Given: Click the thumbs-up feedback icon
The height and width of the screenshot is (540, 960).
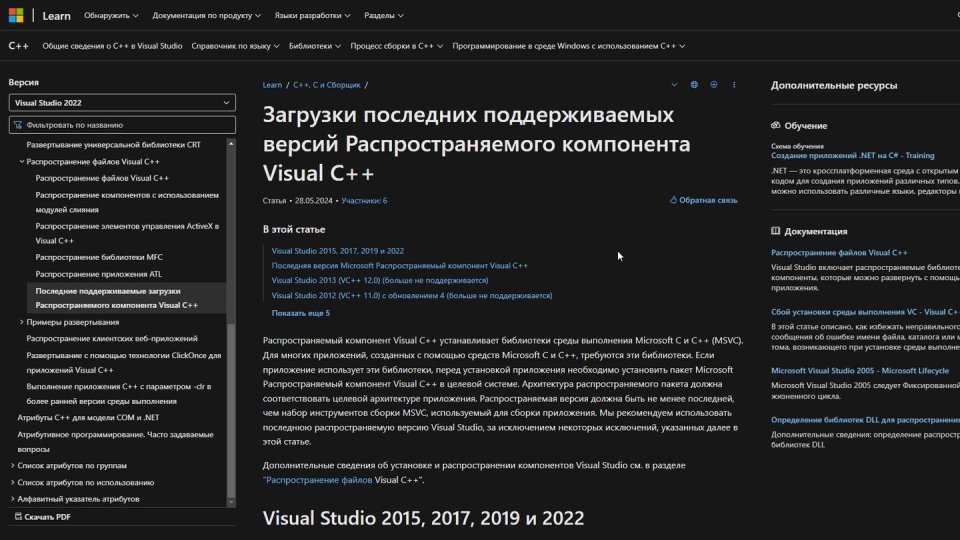Looking at the screenshot, I should pos(673,200).
